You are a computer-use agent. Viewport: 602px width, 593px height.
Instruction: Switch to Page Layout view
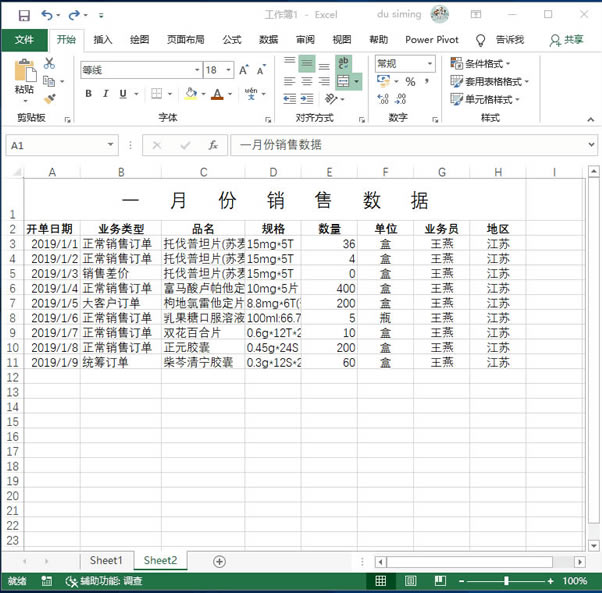(410, 581)
